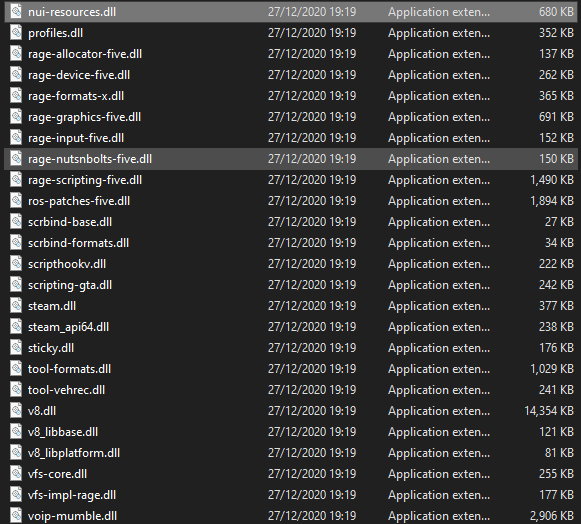Click the sticky.dll file icon
This screenshot has height=524, width=581.
click(x=16, y=348)
